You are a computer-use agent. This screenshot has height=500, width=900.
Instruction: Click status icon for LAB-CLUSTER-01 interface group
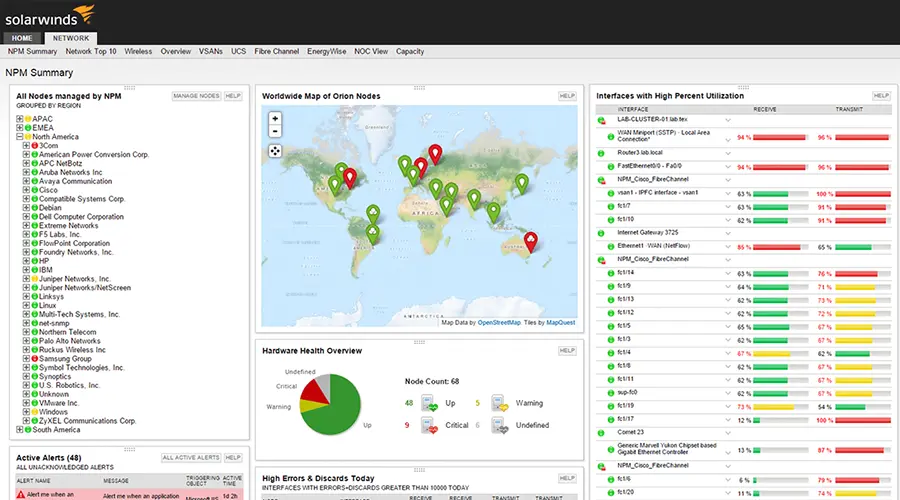point(601,121)
